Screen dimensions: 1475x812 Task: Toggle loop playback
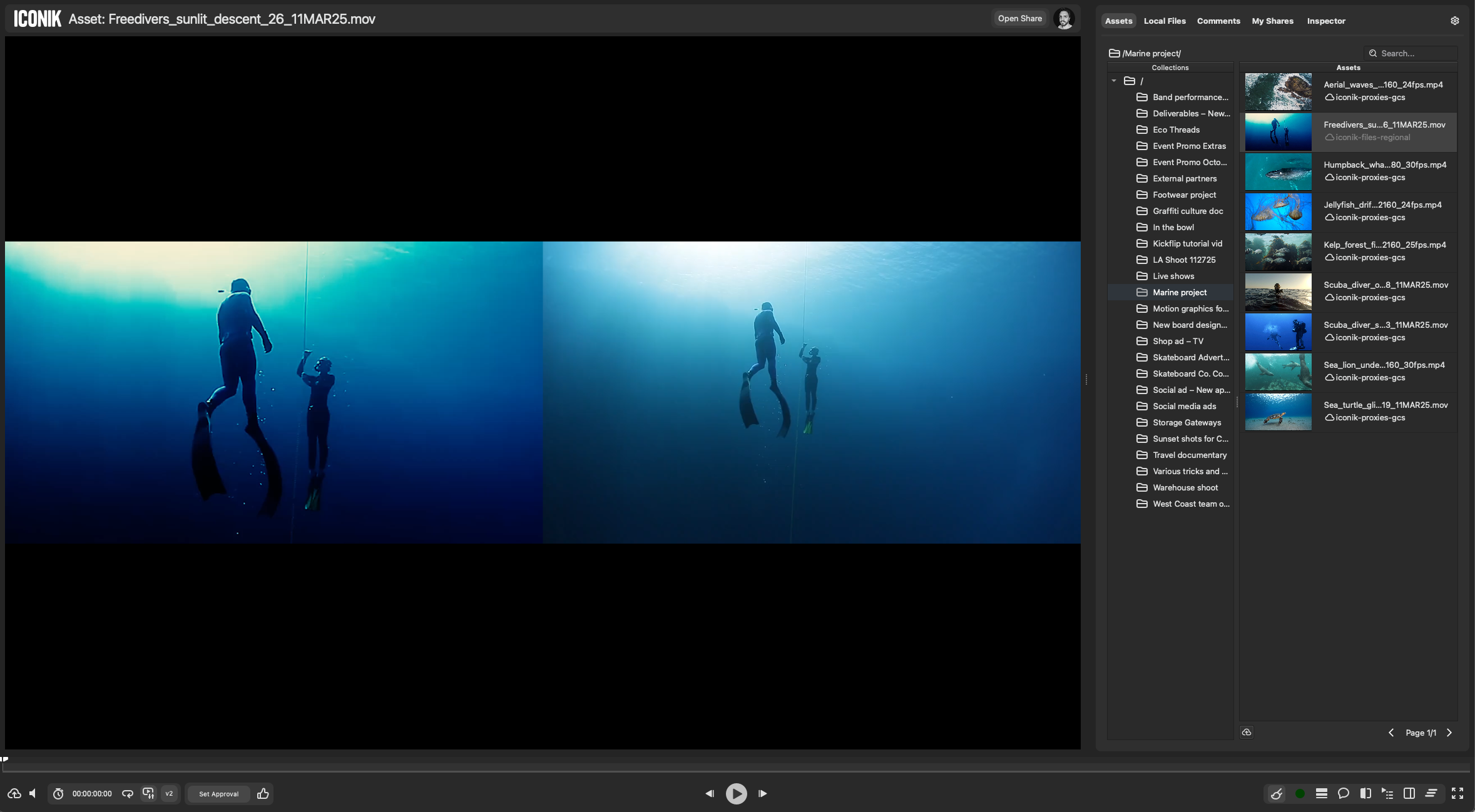click(x=128, y=793)
